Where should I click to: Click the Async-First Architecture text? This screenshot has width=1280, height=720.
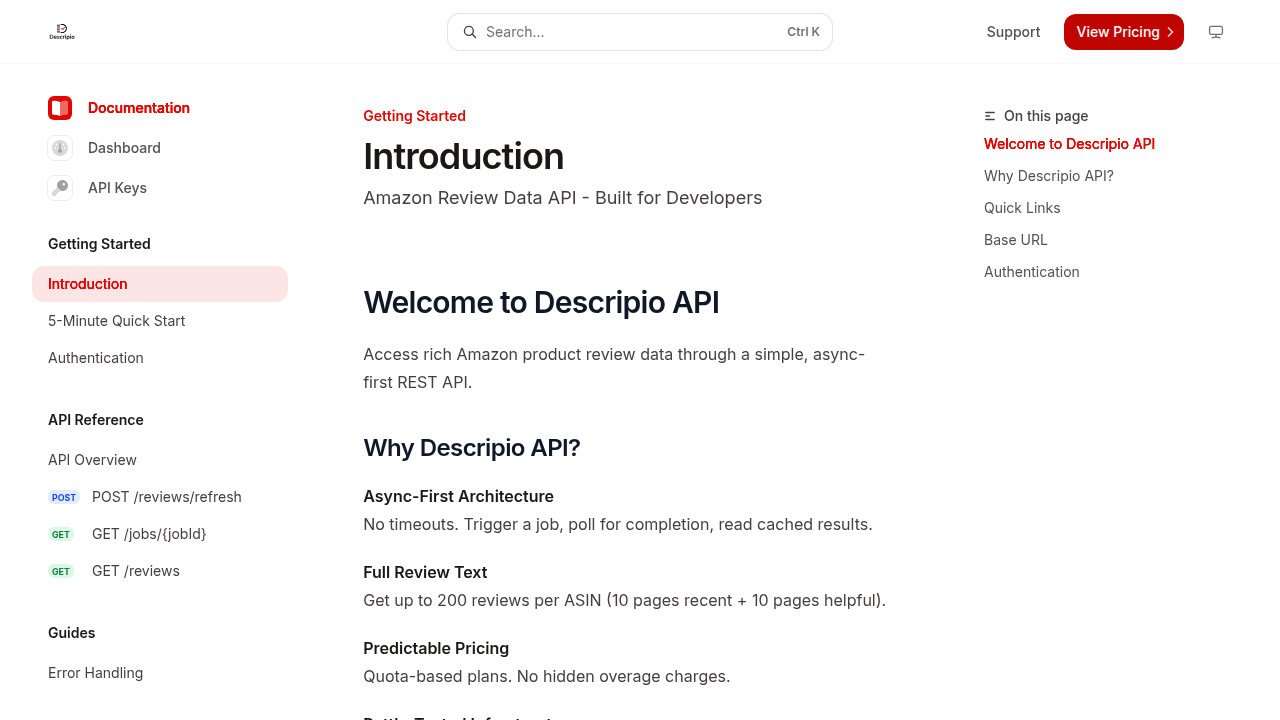458,496
